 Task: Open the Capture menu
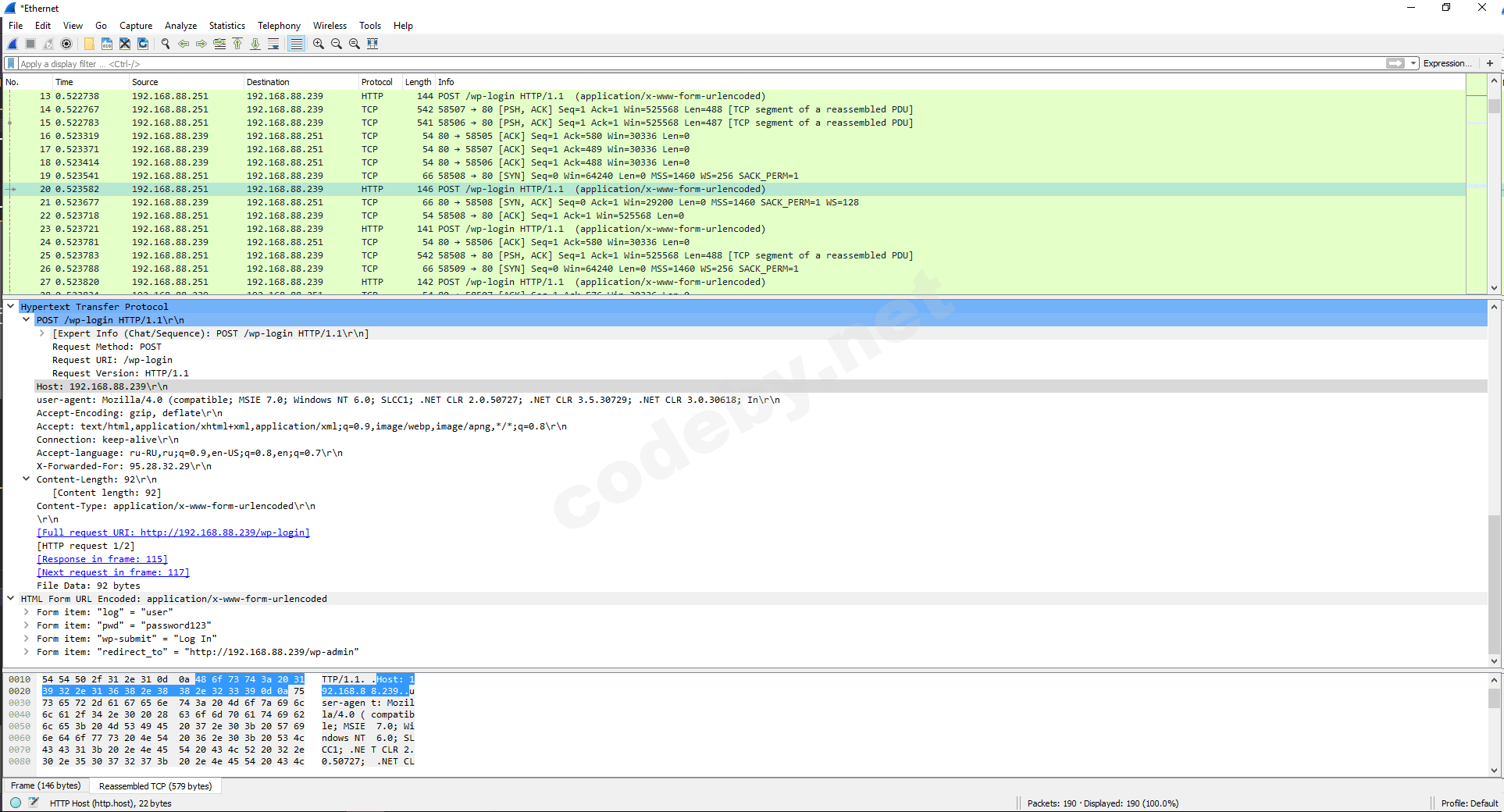136,26
